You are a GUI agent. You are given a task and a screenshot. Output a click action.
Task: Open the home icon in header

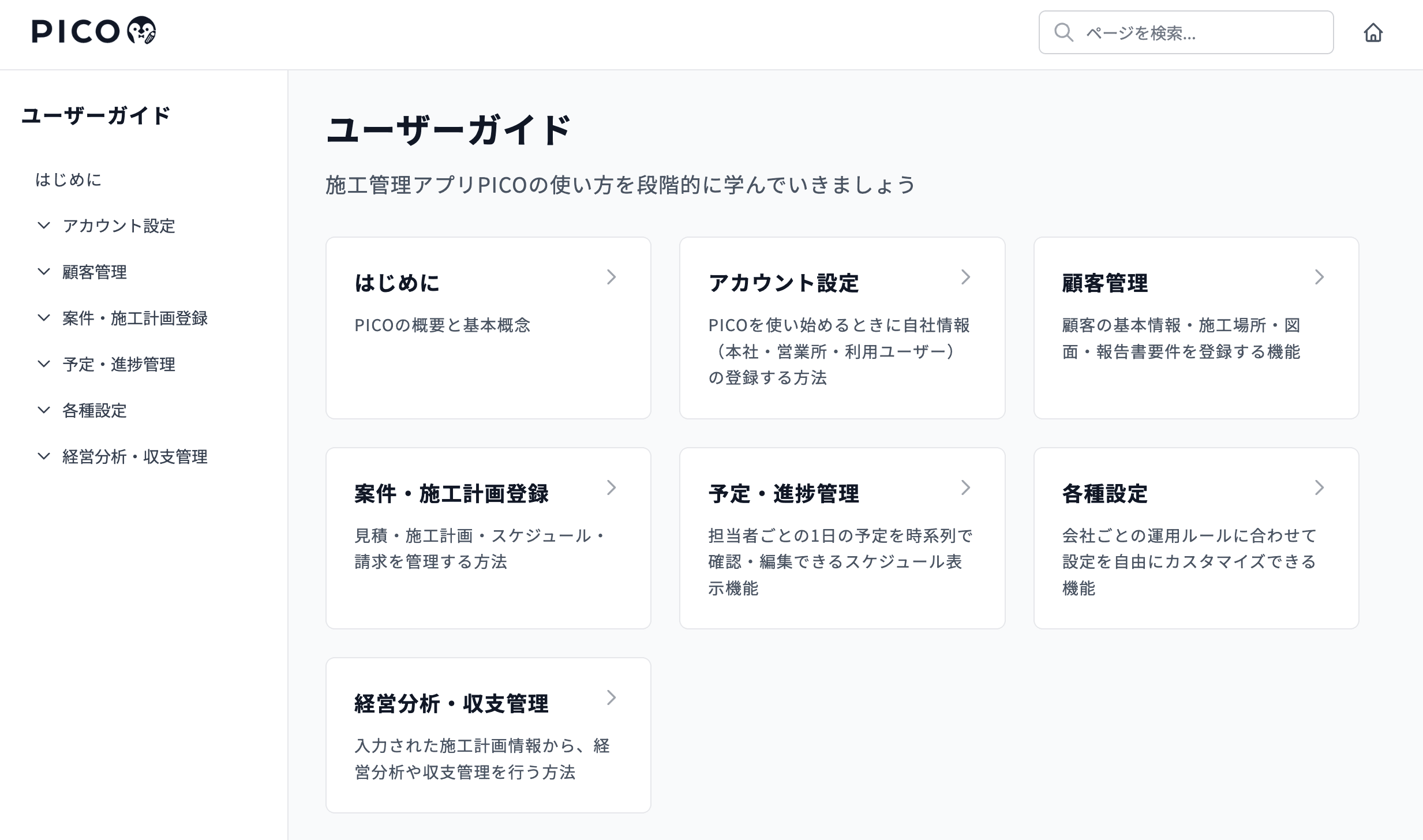pyautogui.click(x=1373, y=33)
